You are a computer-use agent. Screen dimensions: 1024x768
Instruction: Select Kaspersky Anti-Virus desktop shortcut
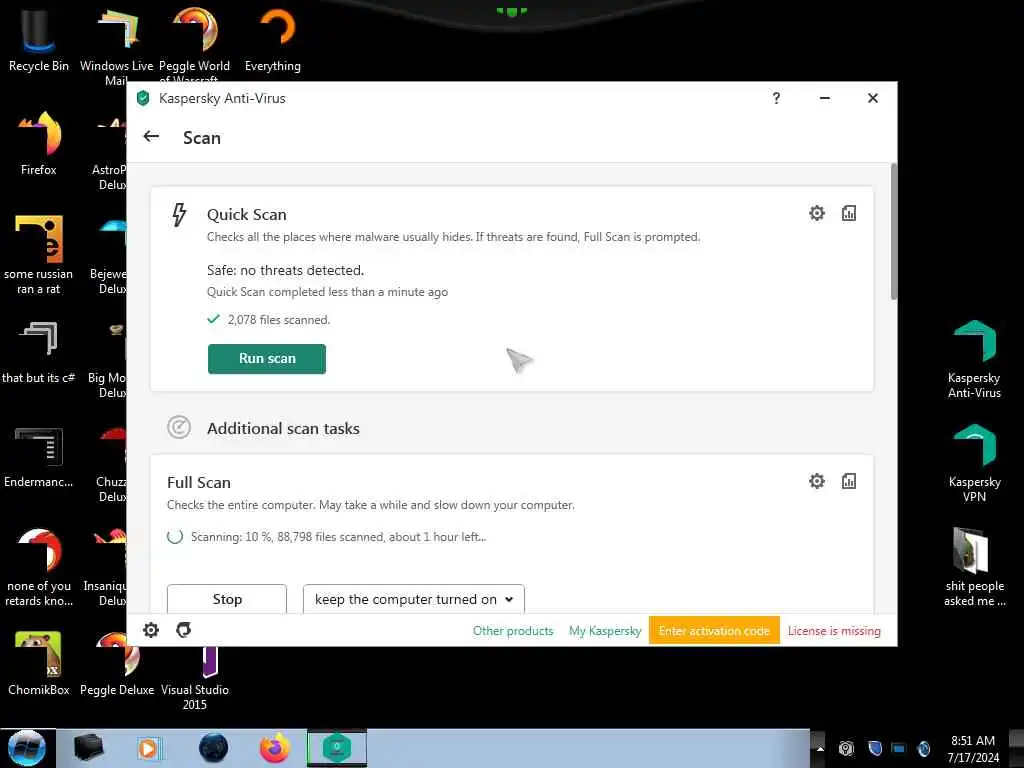974,359
